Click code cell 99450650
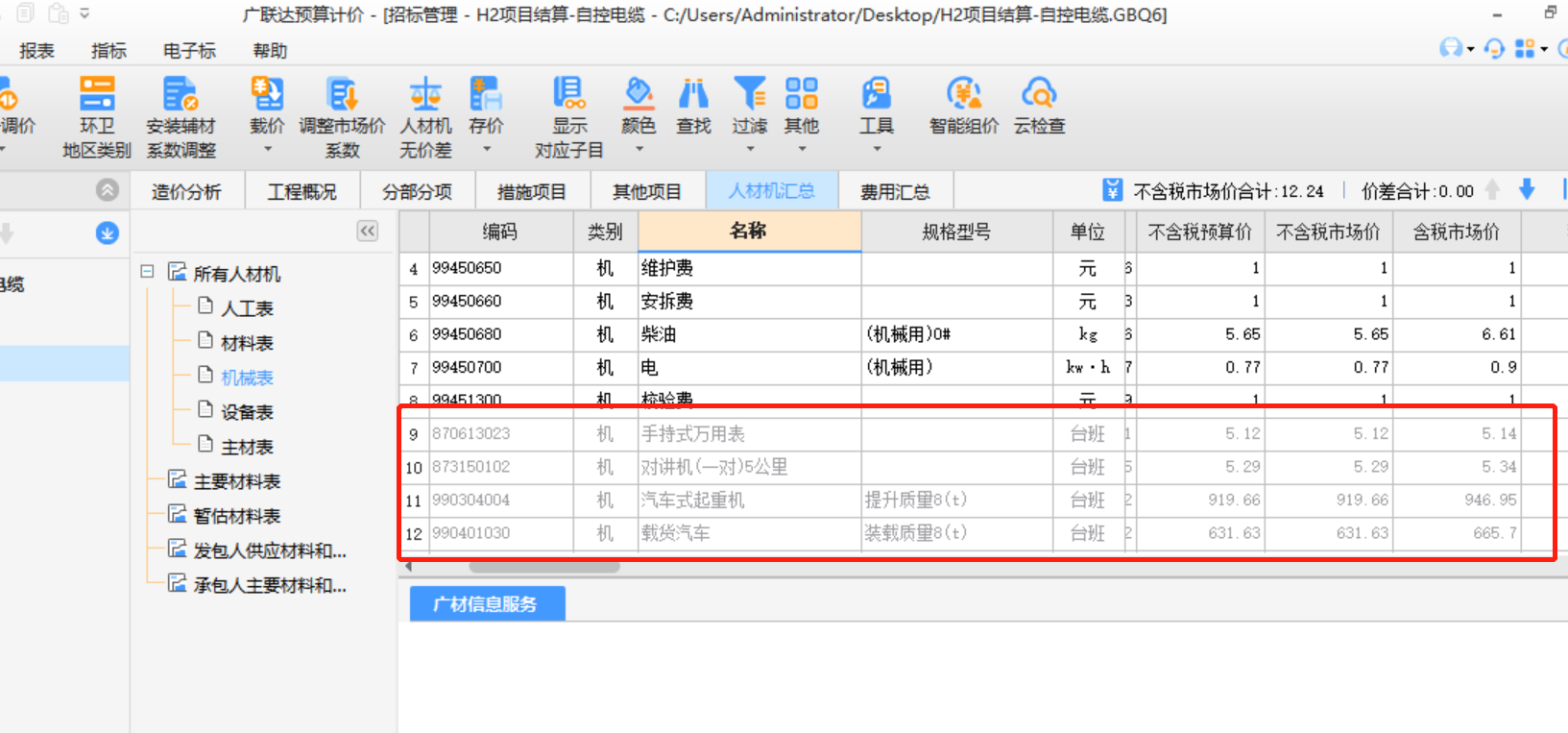Screen dimensions: 1568x733 pyautogui.click(x=500, y=268)
